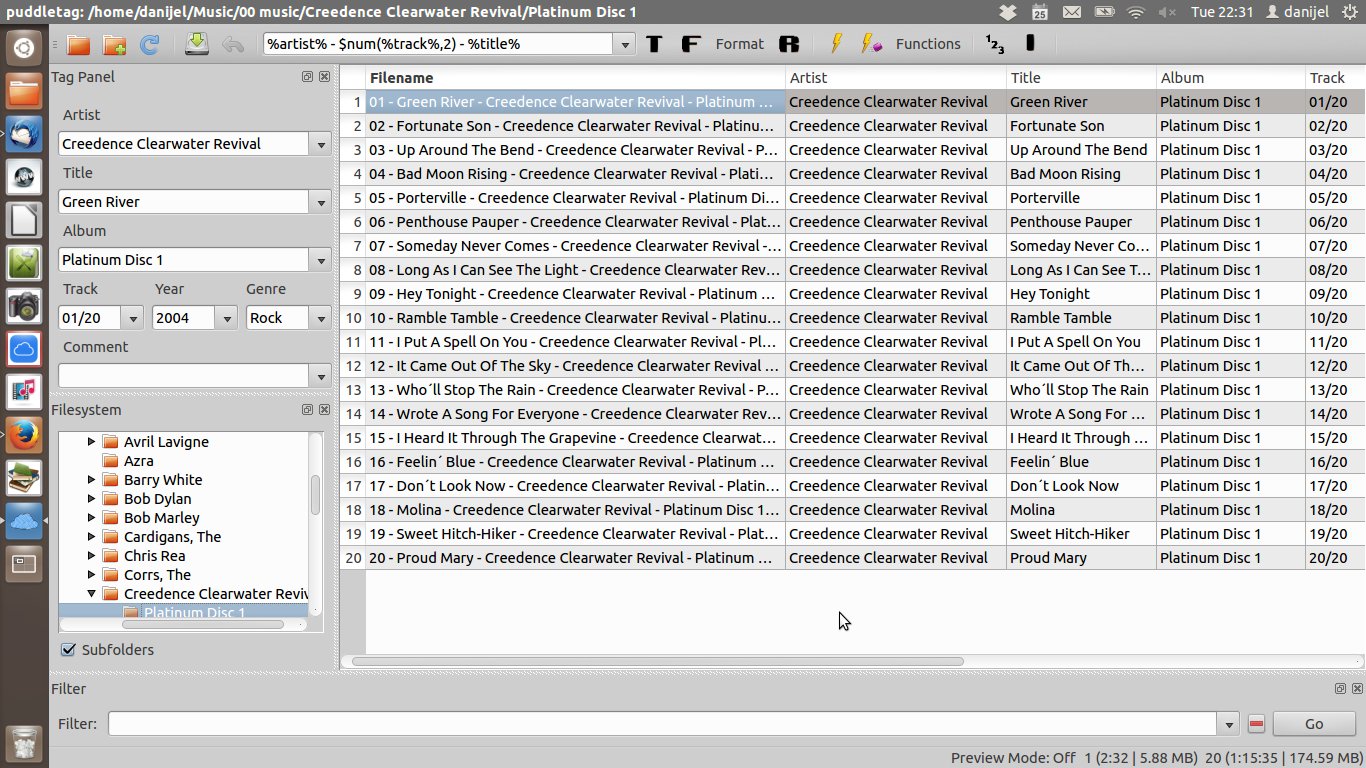Open the Album field dropdown in Tag Panel

coord(321,260)
